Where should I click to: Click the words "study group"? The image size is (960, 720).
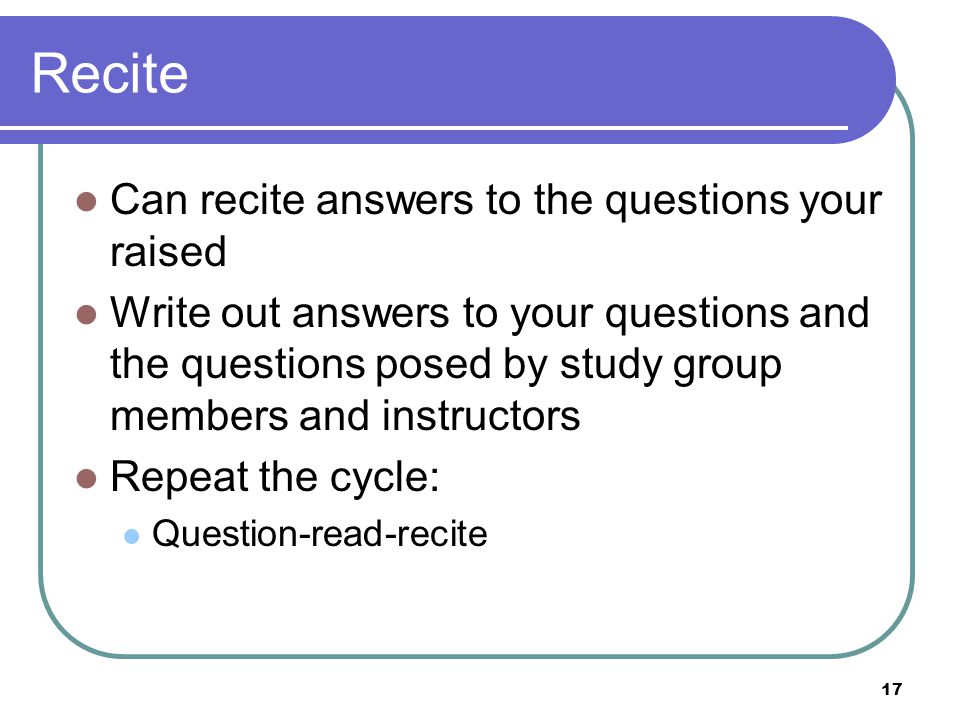tap(670, 366)
